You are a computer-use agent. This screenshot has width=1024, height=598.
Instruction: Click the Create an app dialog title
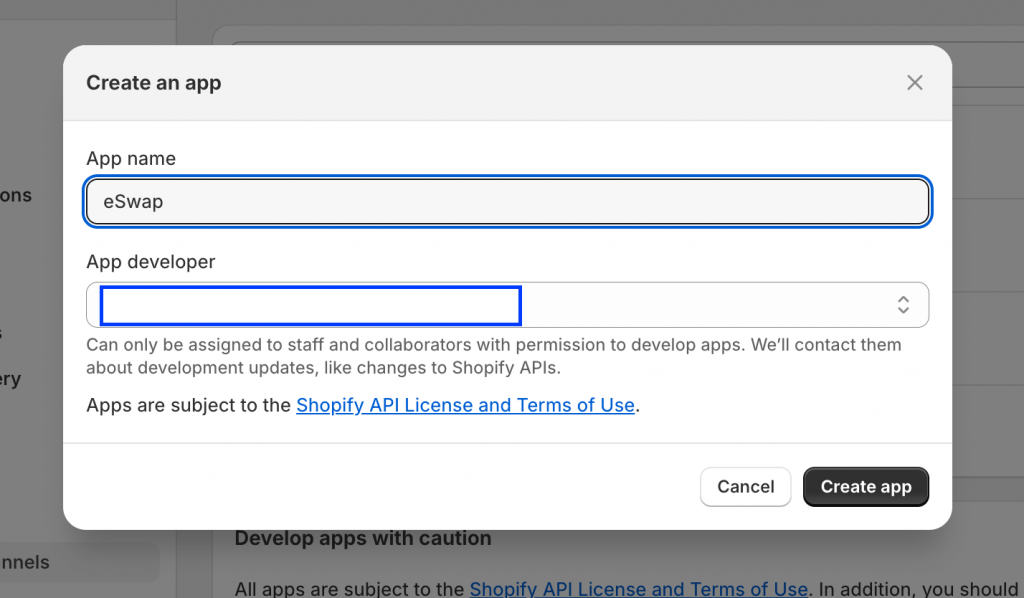154,83
